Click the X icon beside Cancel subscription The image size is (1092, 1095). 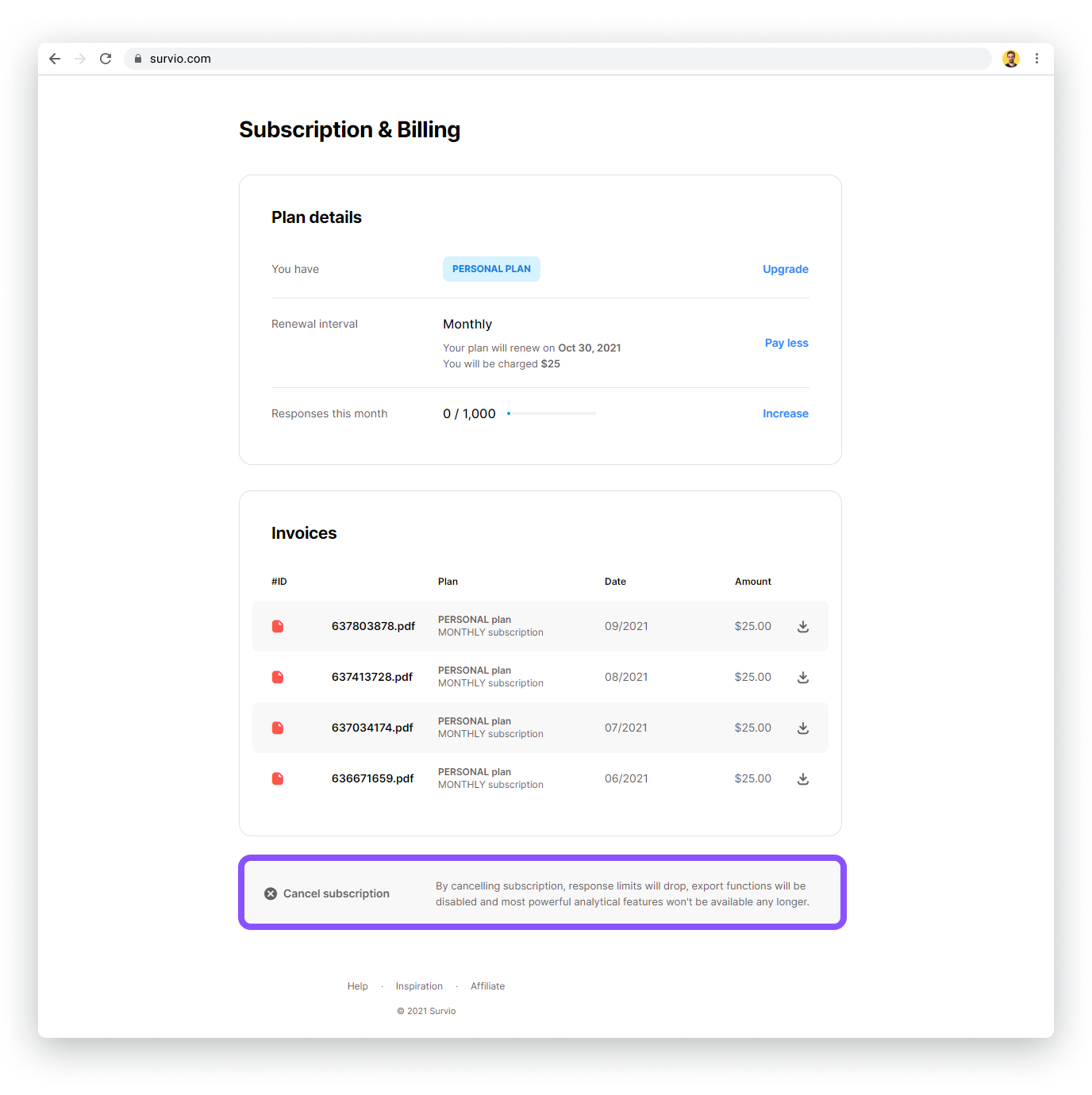[x=271, y=893]
